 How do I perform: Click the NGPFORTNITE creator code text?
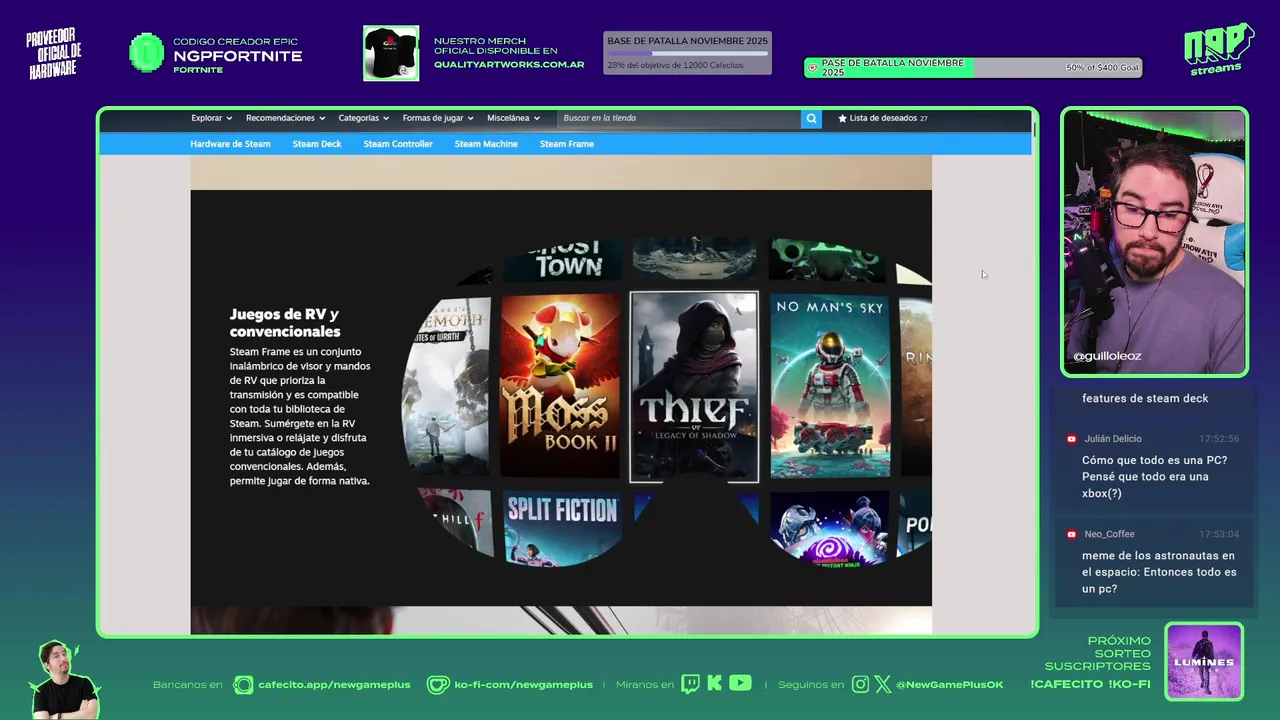[238, 56]
